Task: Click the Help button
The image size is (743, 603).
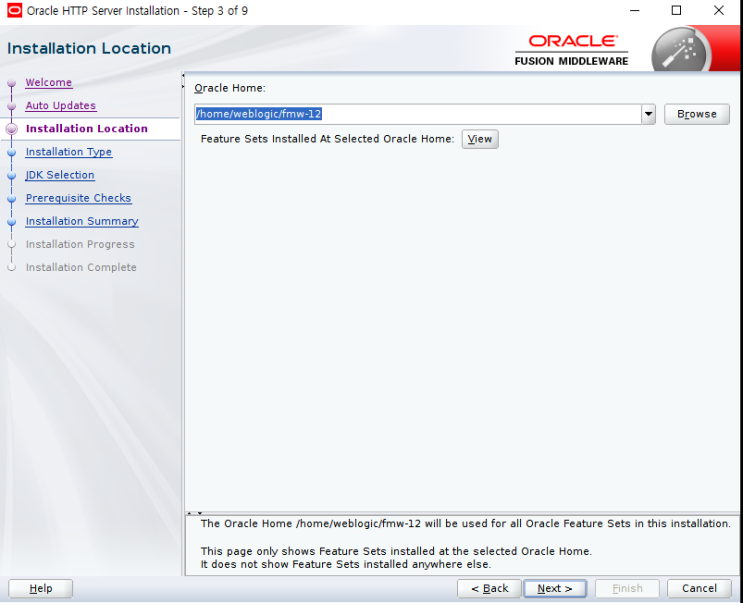Action: click(40, 588)
